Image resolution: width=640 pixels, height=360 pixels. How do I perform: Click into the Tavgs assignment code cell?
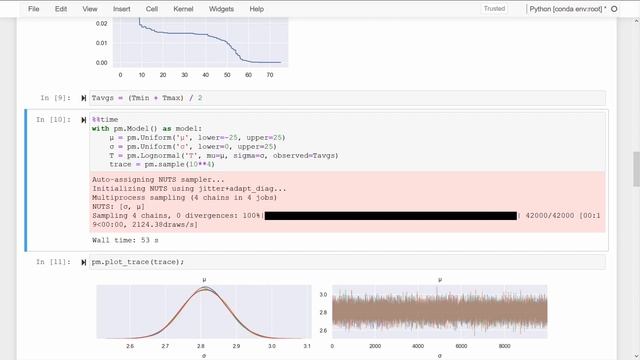coord(347,98)
